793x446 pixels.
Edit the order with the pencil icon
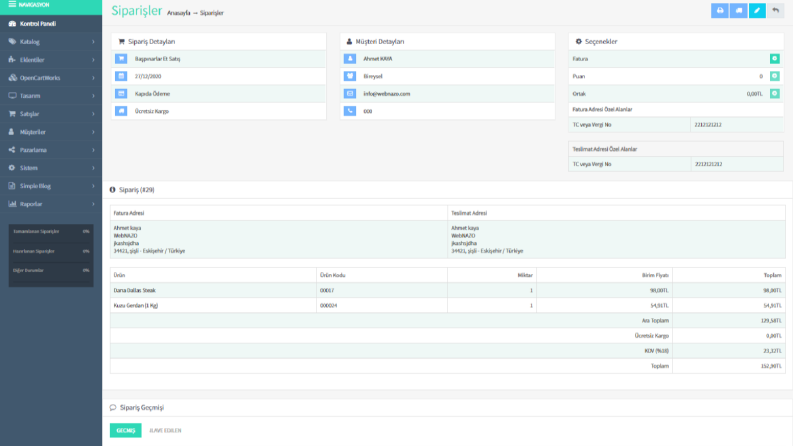click(x=757, y=11)
